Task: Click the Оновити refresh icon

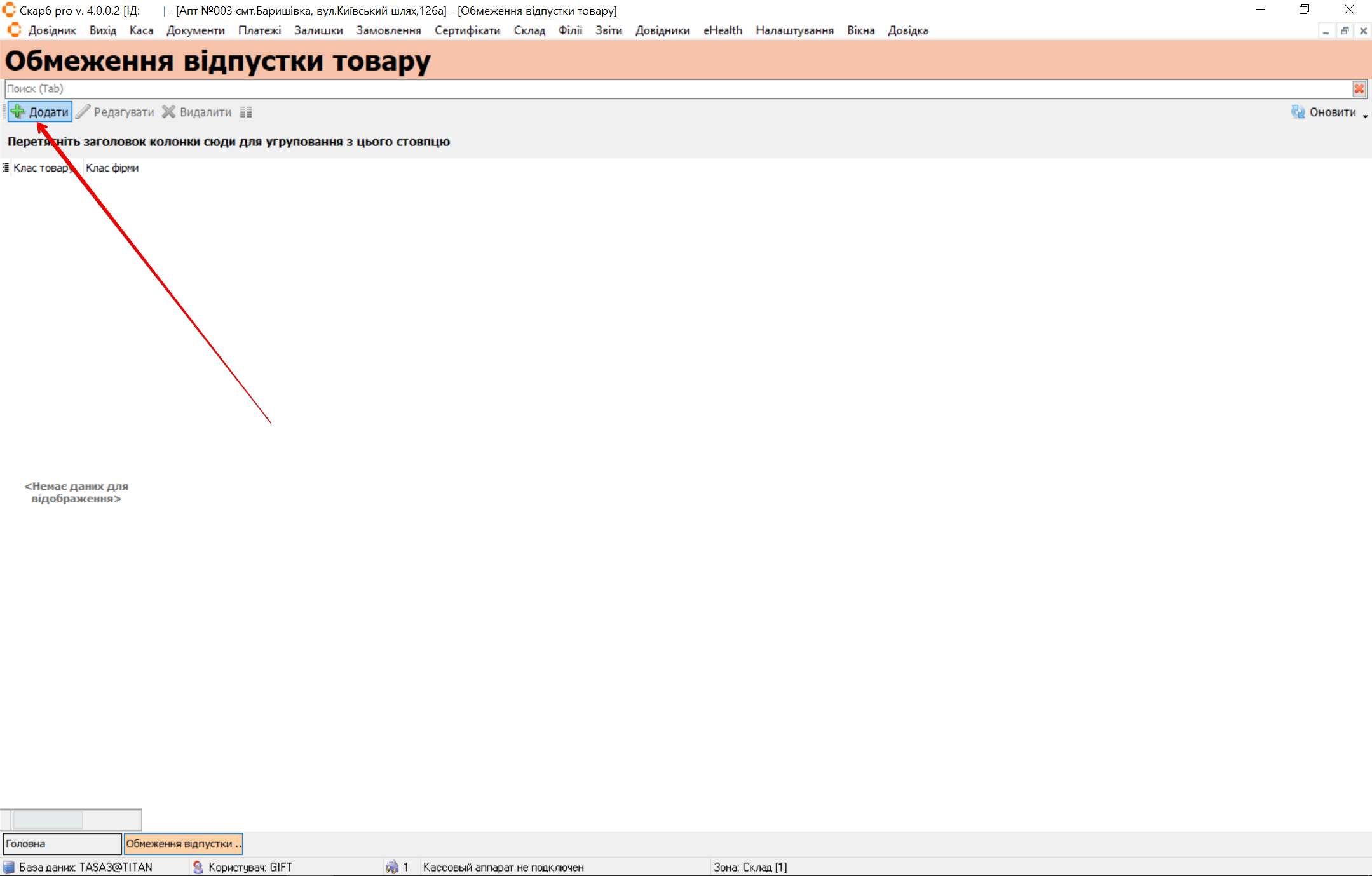Action: [x=1298, y=112]
